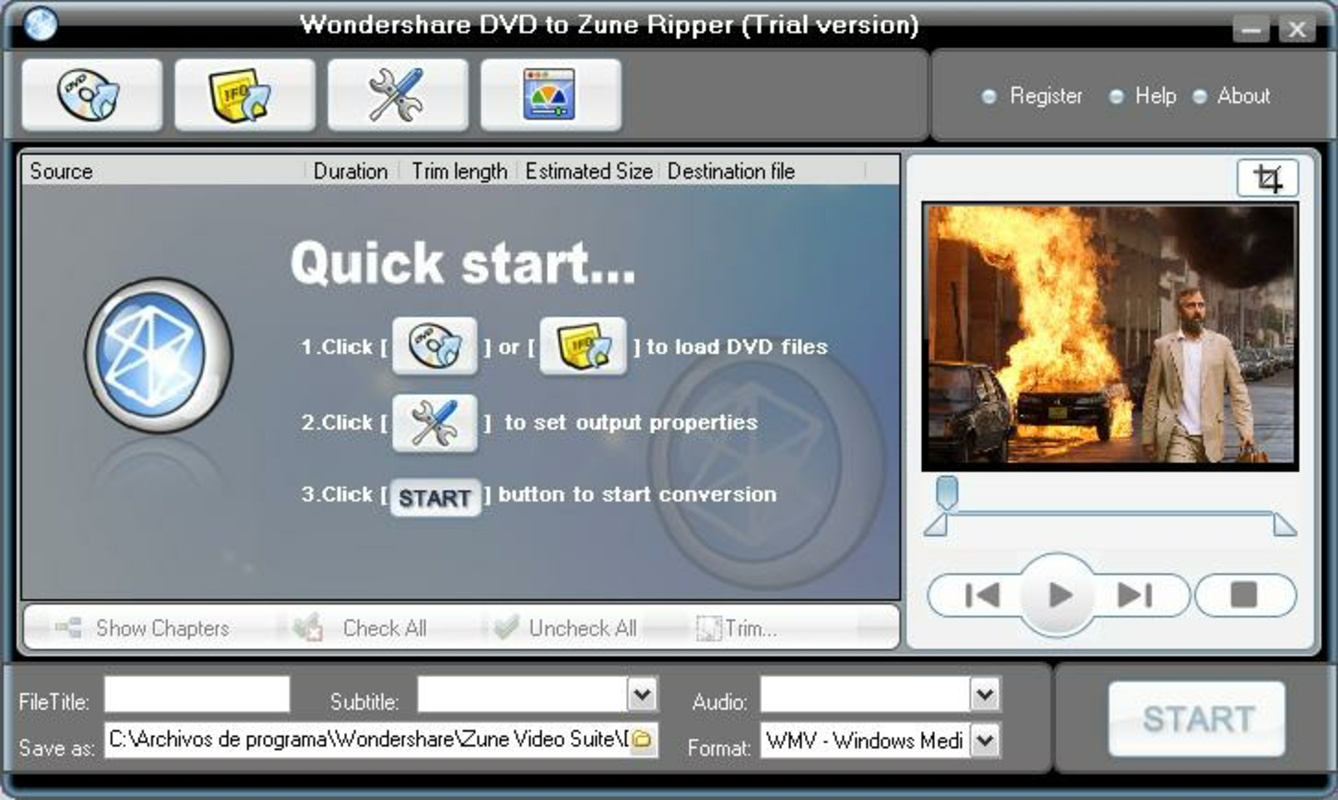This screenshot has height=800, width=1338.
Task: Click the preview playback slider handle
Action: (946, 493)
